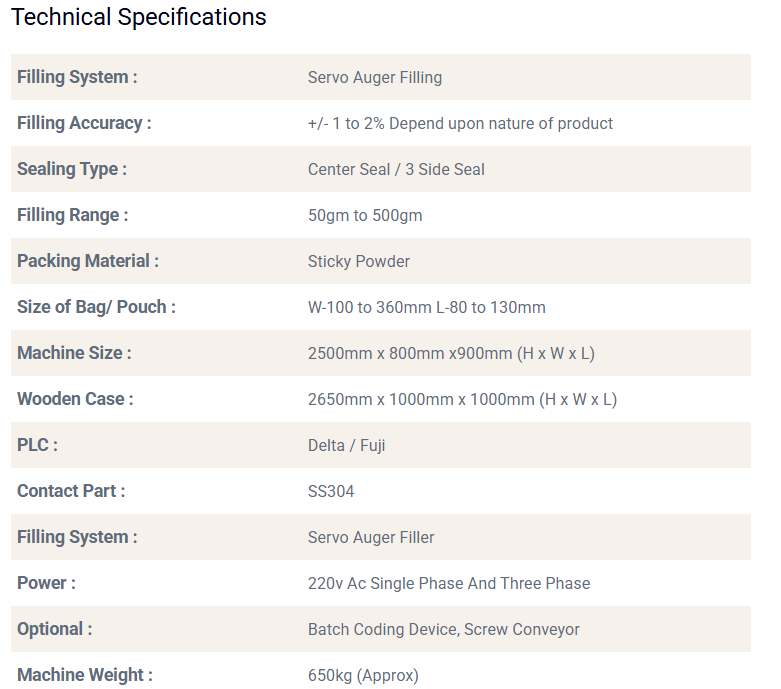The image size is (781, 689).
Task: Click the Filling Range label
Action: pyautogui.click(x=72, y=215)
